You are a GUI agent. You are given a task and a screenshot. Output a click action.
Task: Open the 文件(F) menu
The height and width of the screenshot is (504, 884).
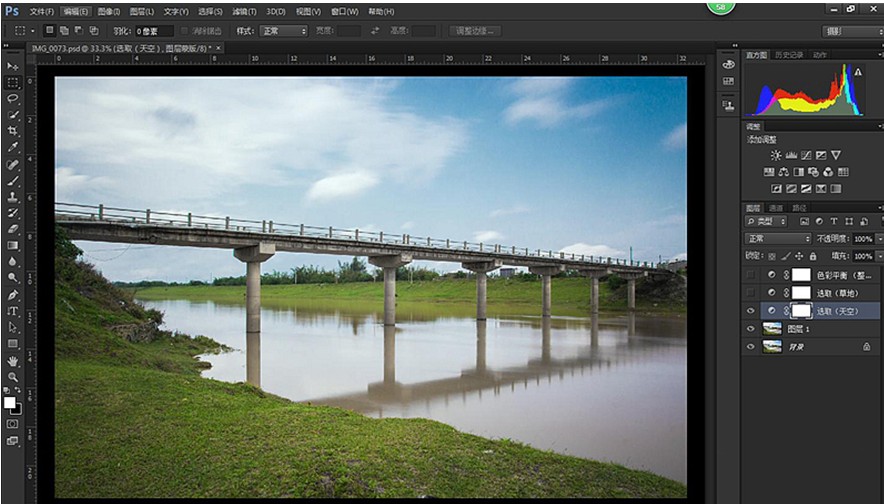42,11
